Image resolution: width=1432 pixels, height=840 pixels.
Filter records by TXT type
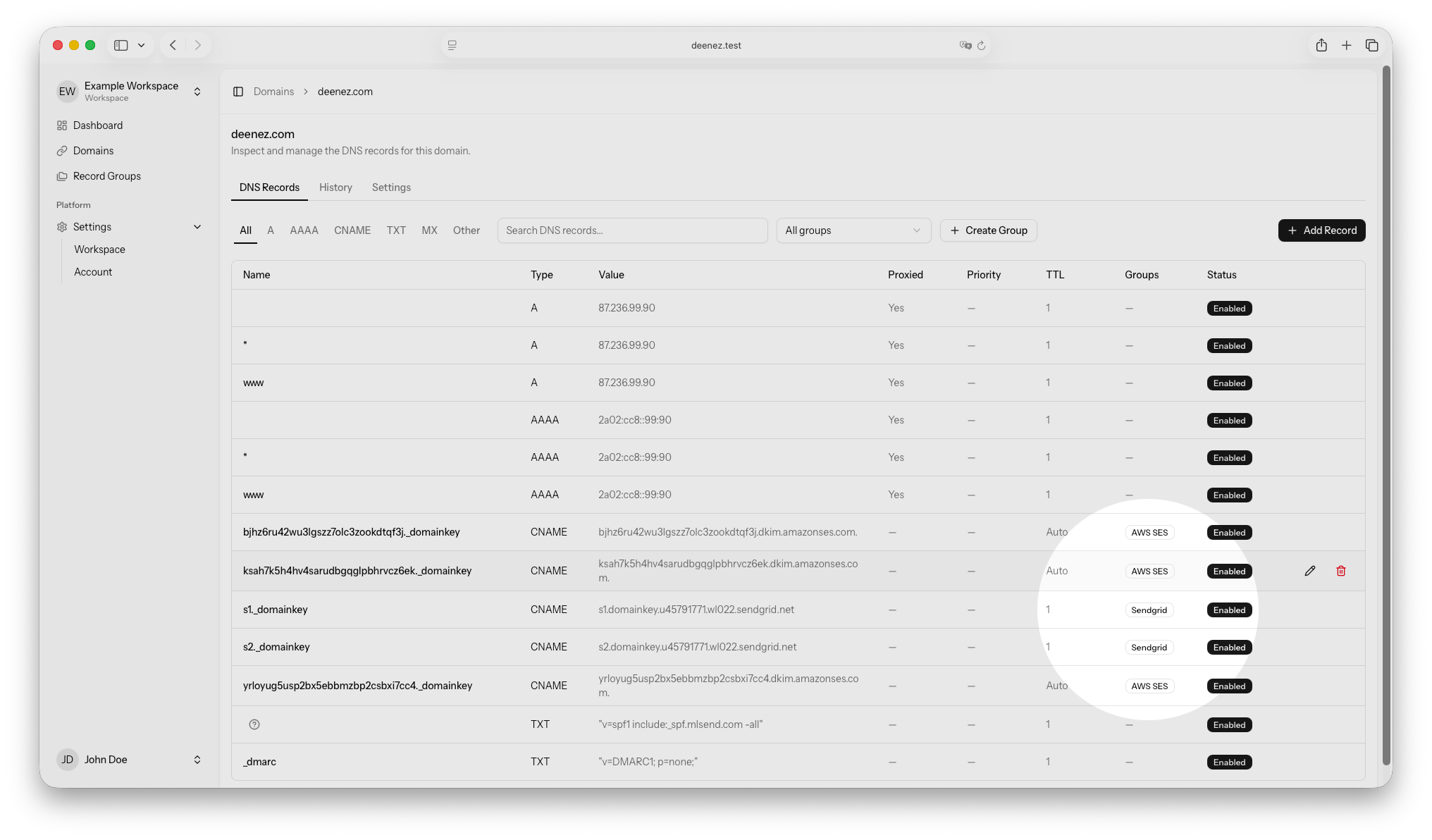click(x=396, y=230)
